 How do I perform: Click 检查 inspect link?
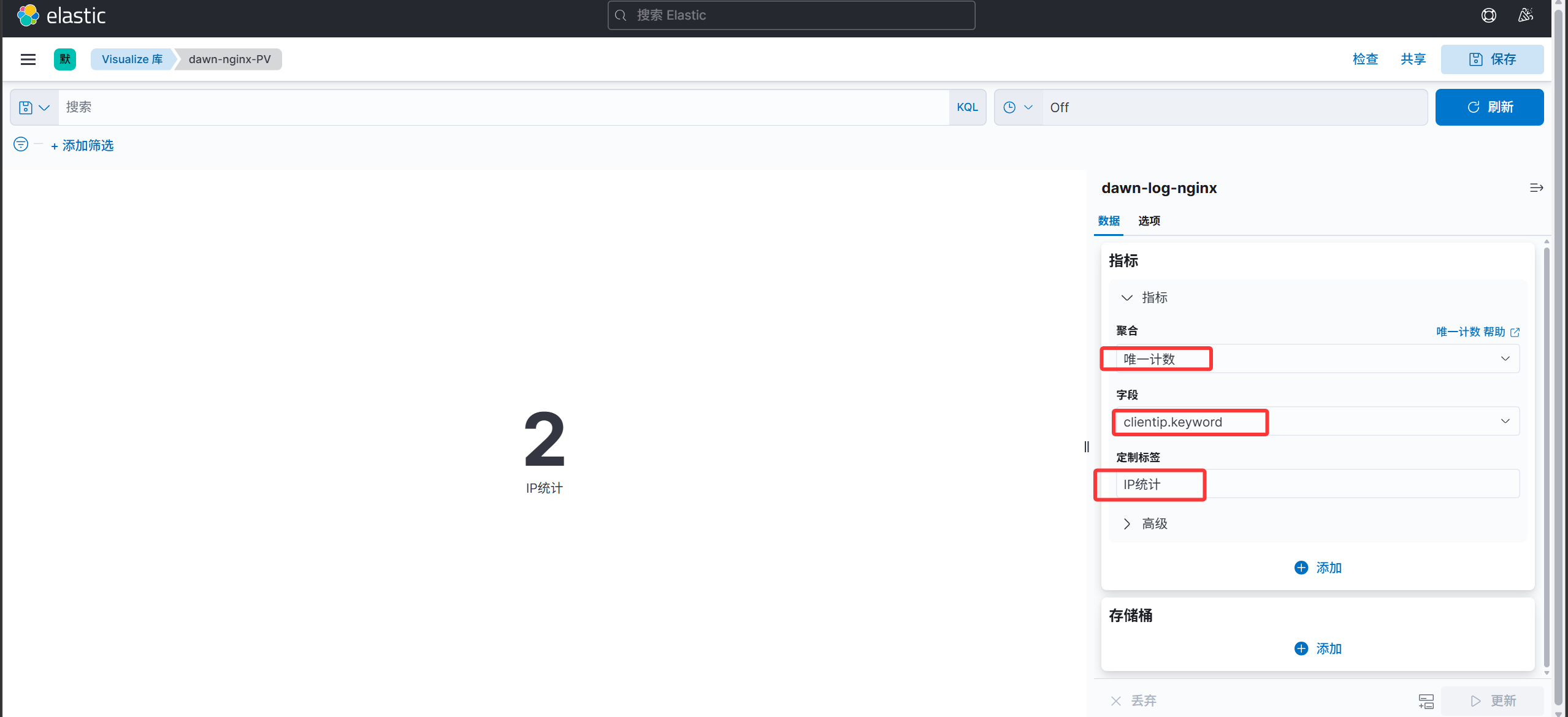(x=1365, y=59)
